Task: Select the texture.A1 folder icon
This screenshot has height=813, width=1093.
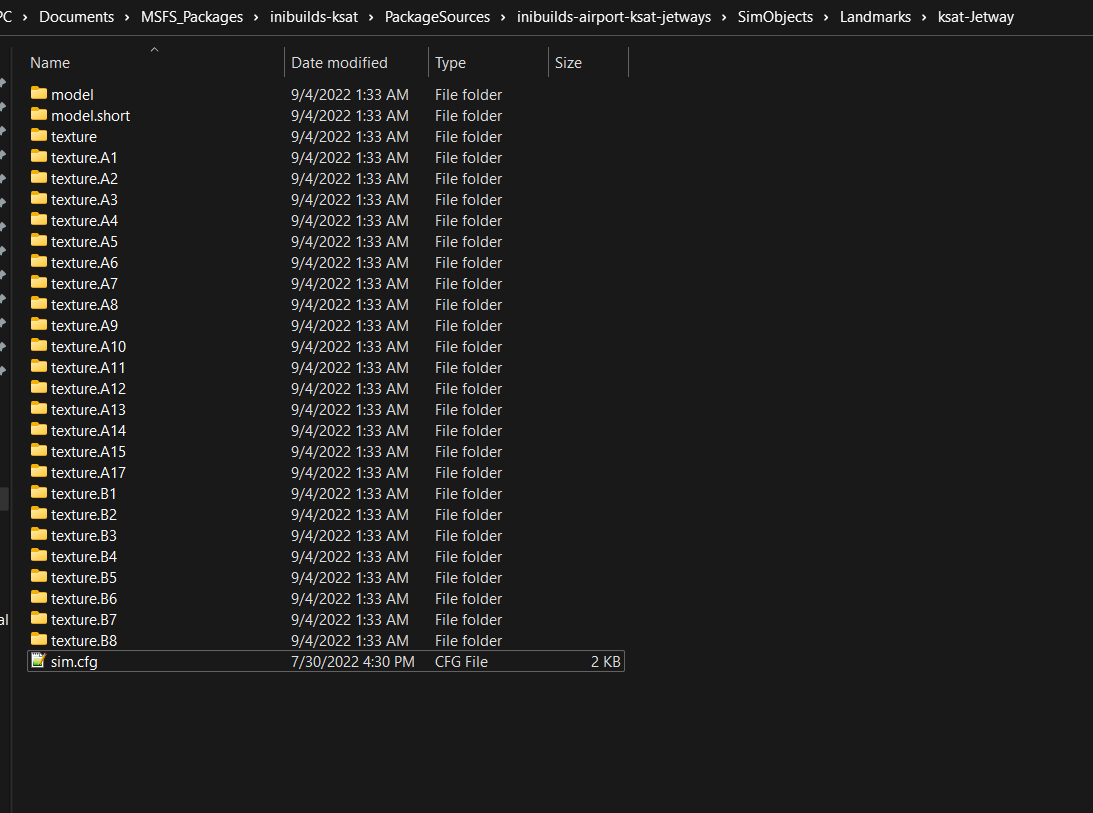Action: click(39, 156)
